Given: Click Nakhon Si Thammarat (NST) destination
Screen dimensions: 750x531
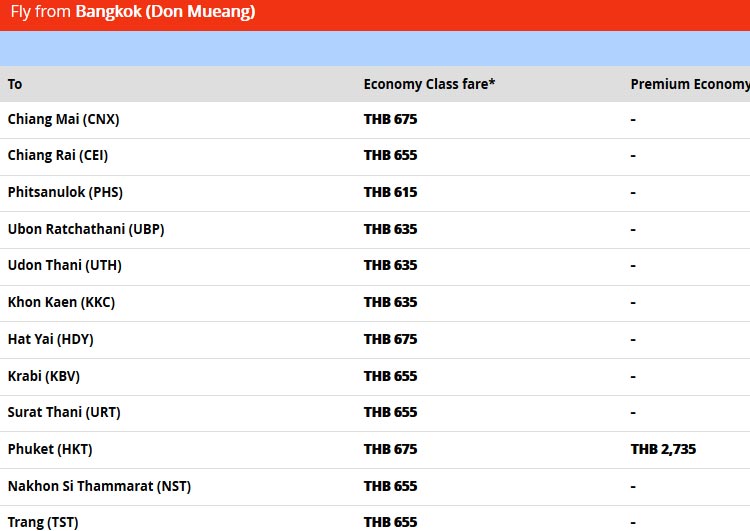Looking at the screenshot, I should 99,486.
